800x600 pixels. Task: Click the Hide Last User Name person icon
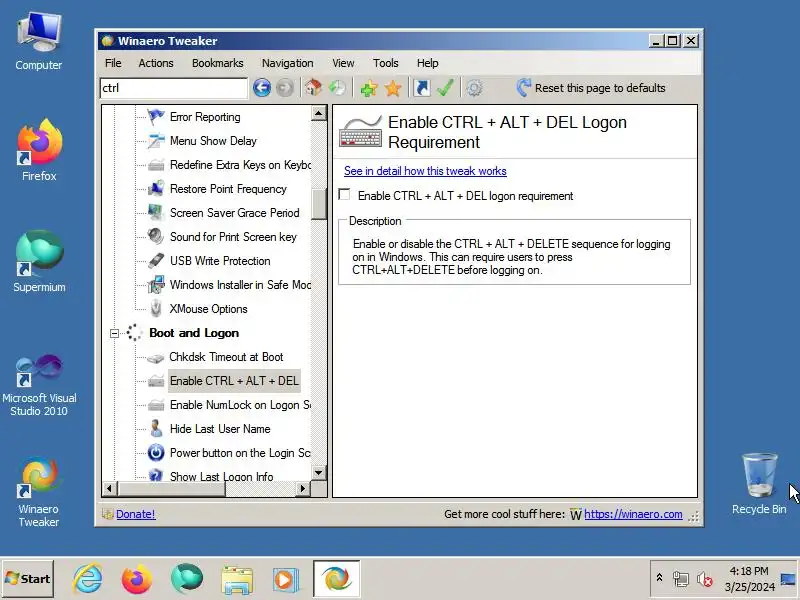pos(156,429)
